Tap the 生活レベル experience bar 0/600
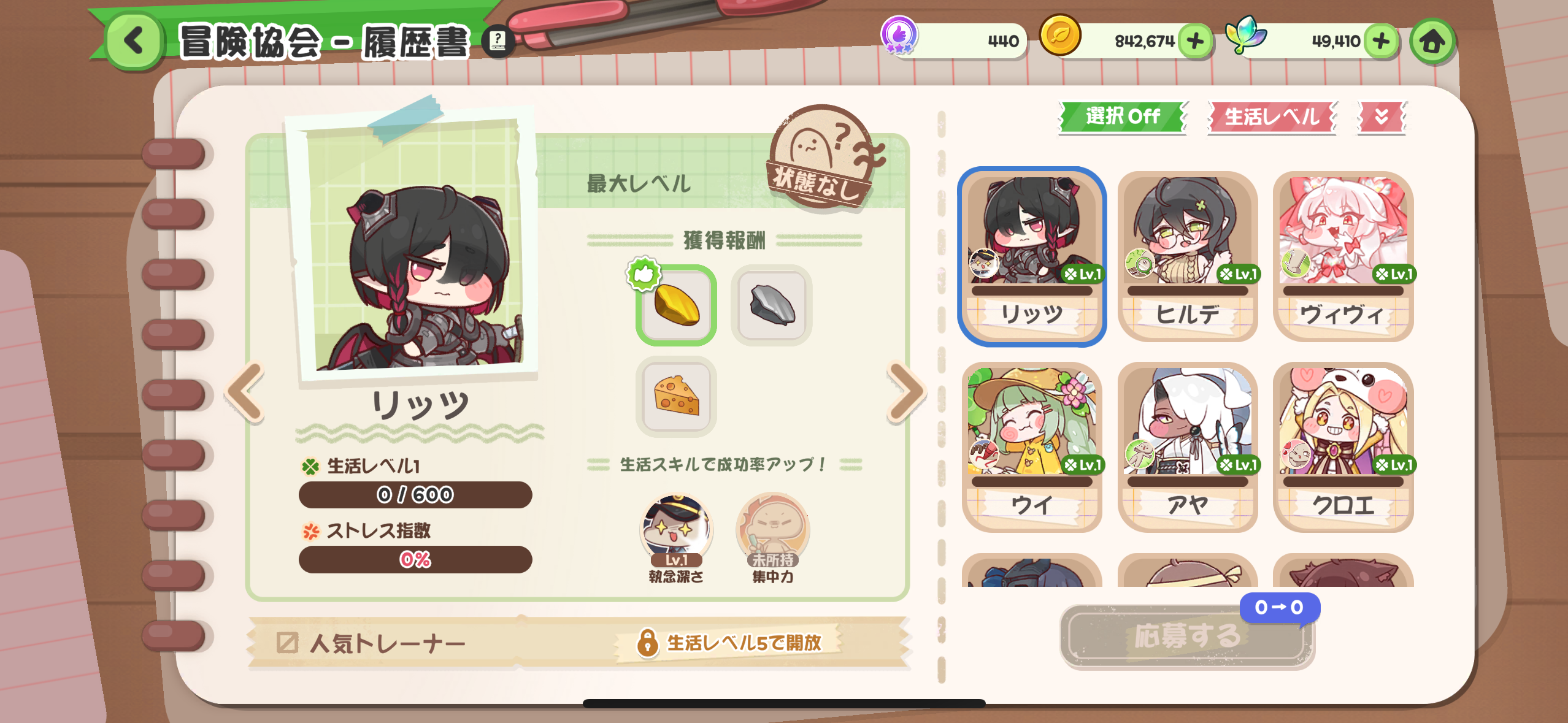Screen dimensions: 1568x723 coord(415,494)
